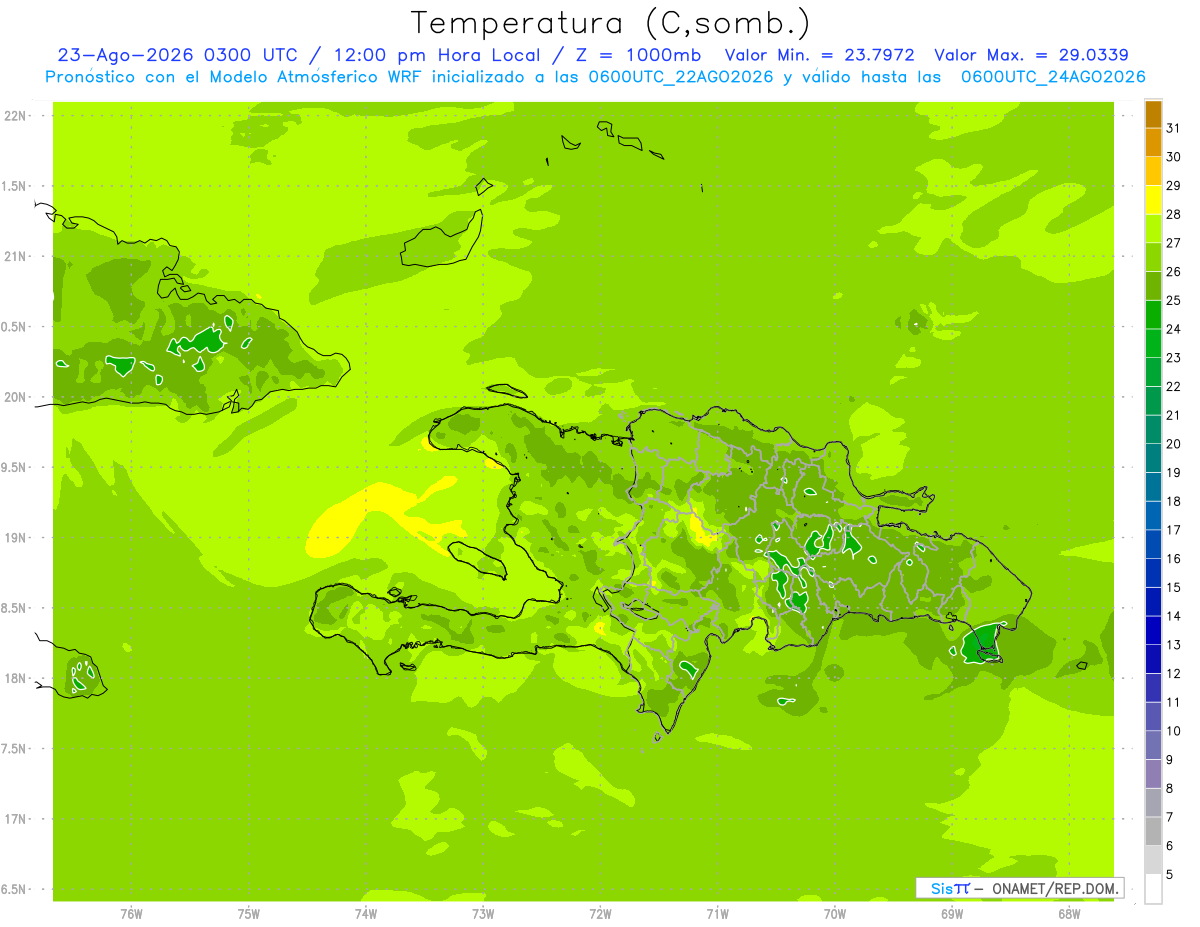Image resolution: width=1200 pixels, height=927 pixels.
Task: Click the longitude axis label 71W
Action: pyautogui.click(x=717, y=914)
